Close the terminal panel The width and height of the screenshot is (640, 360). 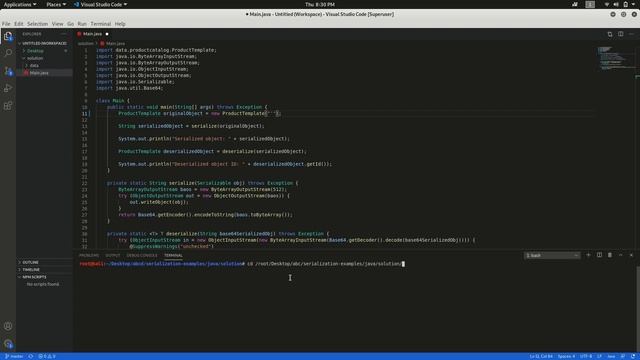coord(631,255)
